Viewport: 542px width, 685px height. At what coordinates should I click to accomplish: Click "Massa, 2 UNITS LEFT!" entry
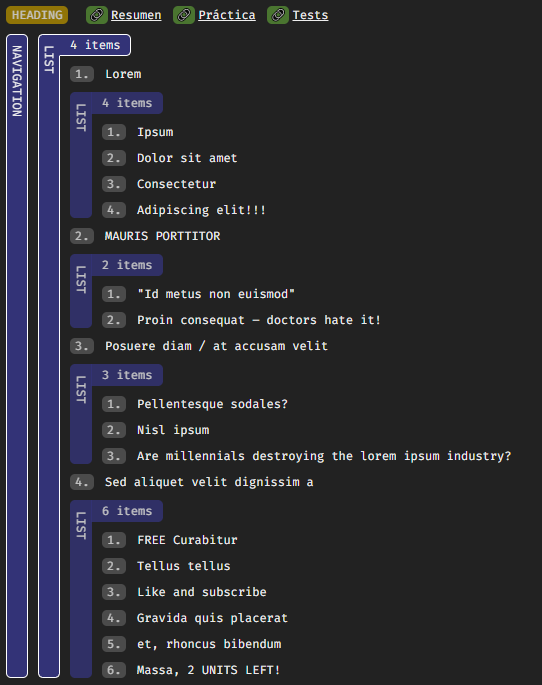tap(208, 670)
